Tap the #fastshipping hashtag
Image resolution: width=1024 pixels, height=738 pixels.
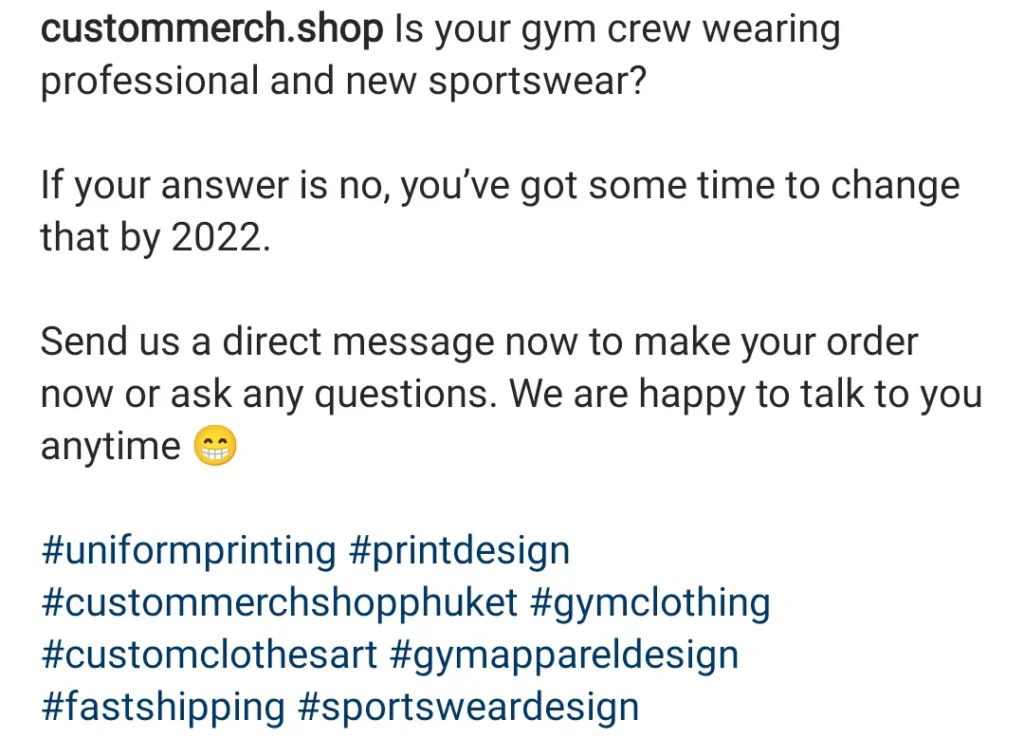pyautogui.click(x=163, y=707)
